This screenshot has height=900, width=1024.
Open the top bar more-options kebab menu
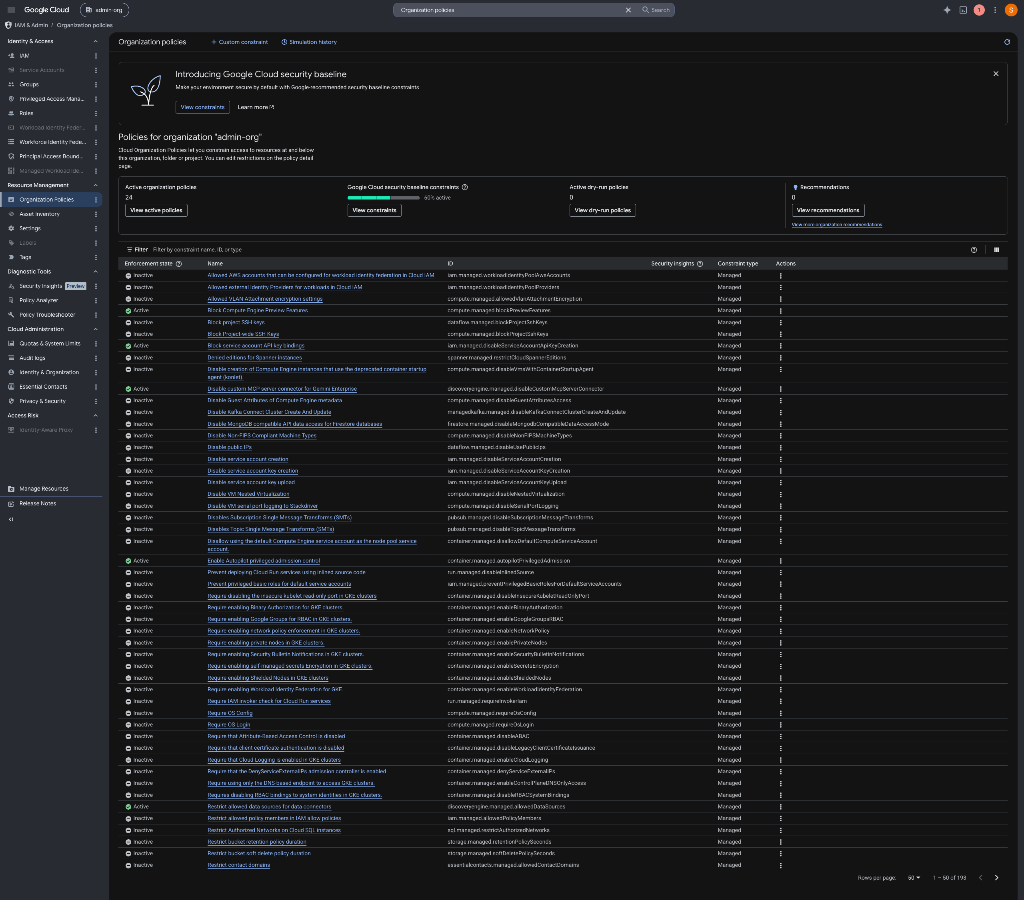pyautogui.click(x=995, y=10)
